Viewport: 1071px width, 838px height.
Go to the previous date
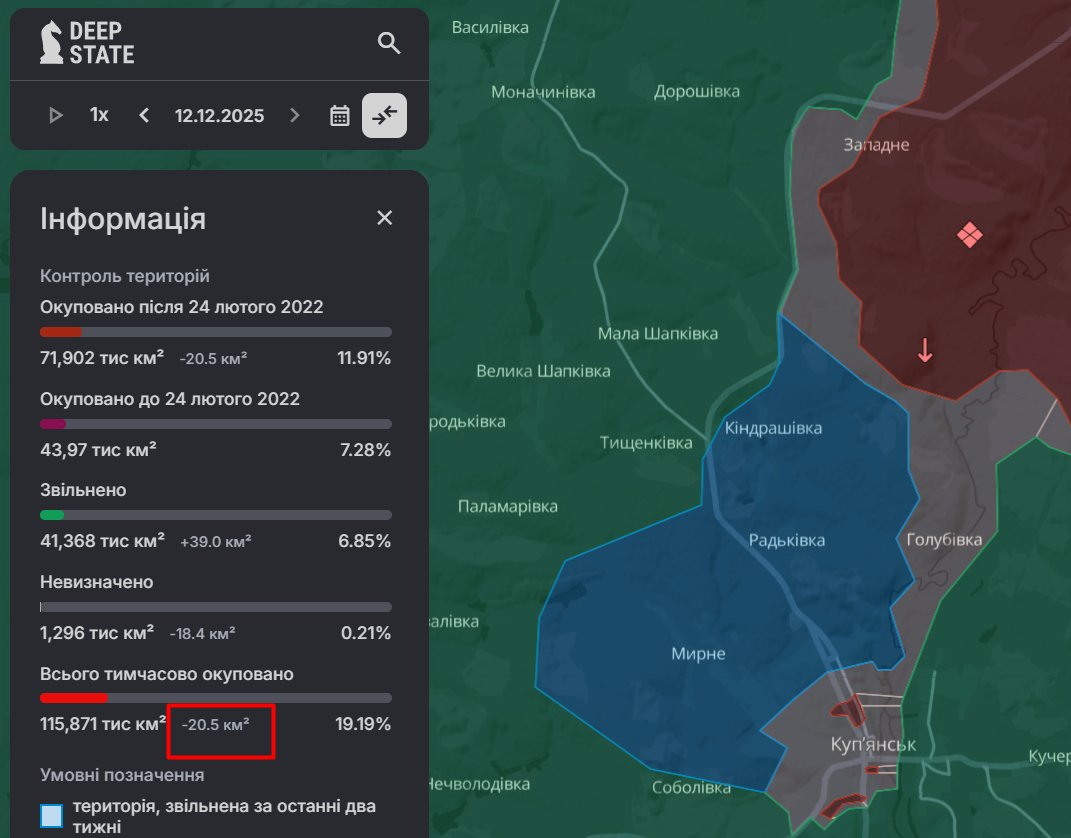click(x=144, y=115)
